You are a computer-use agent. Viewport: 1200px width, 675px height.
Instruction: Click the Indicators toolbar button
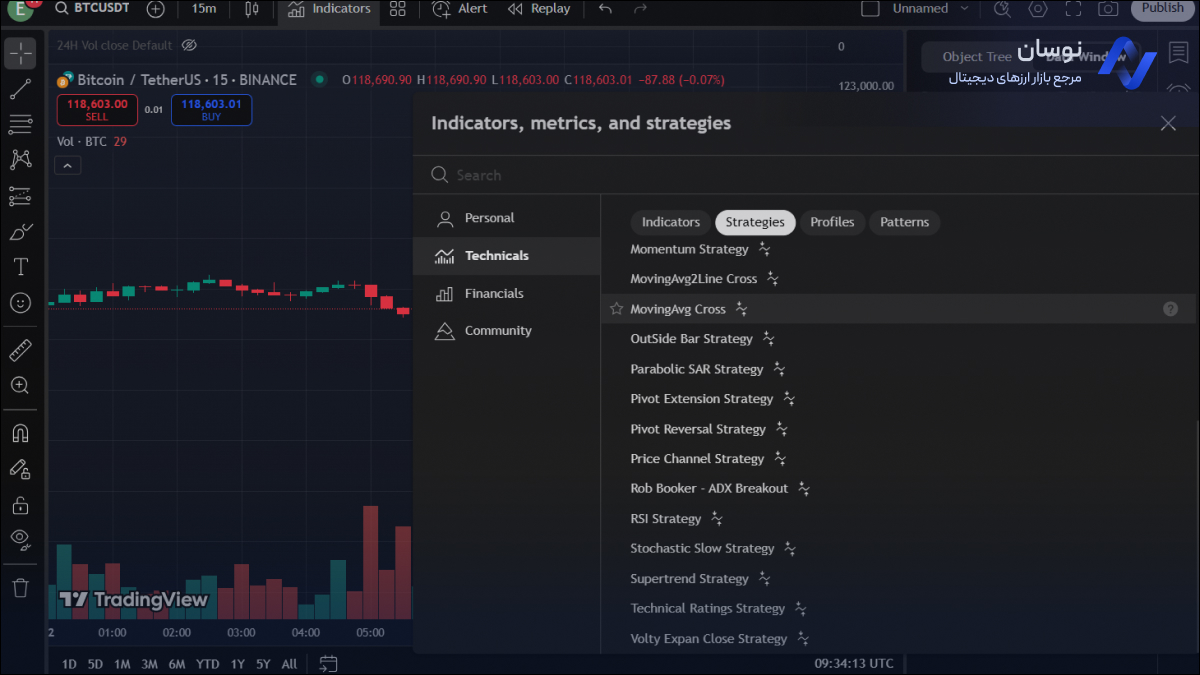329,9
